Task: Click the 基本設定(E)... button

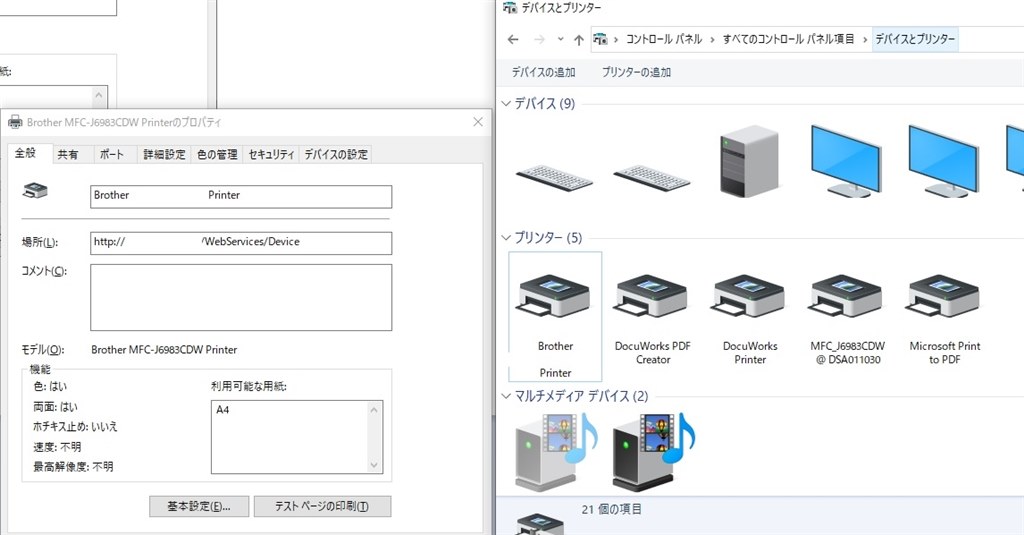Action: tap(199, 506)
